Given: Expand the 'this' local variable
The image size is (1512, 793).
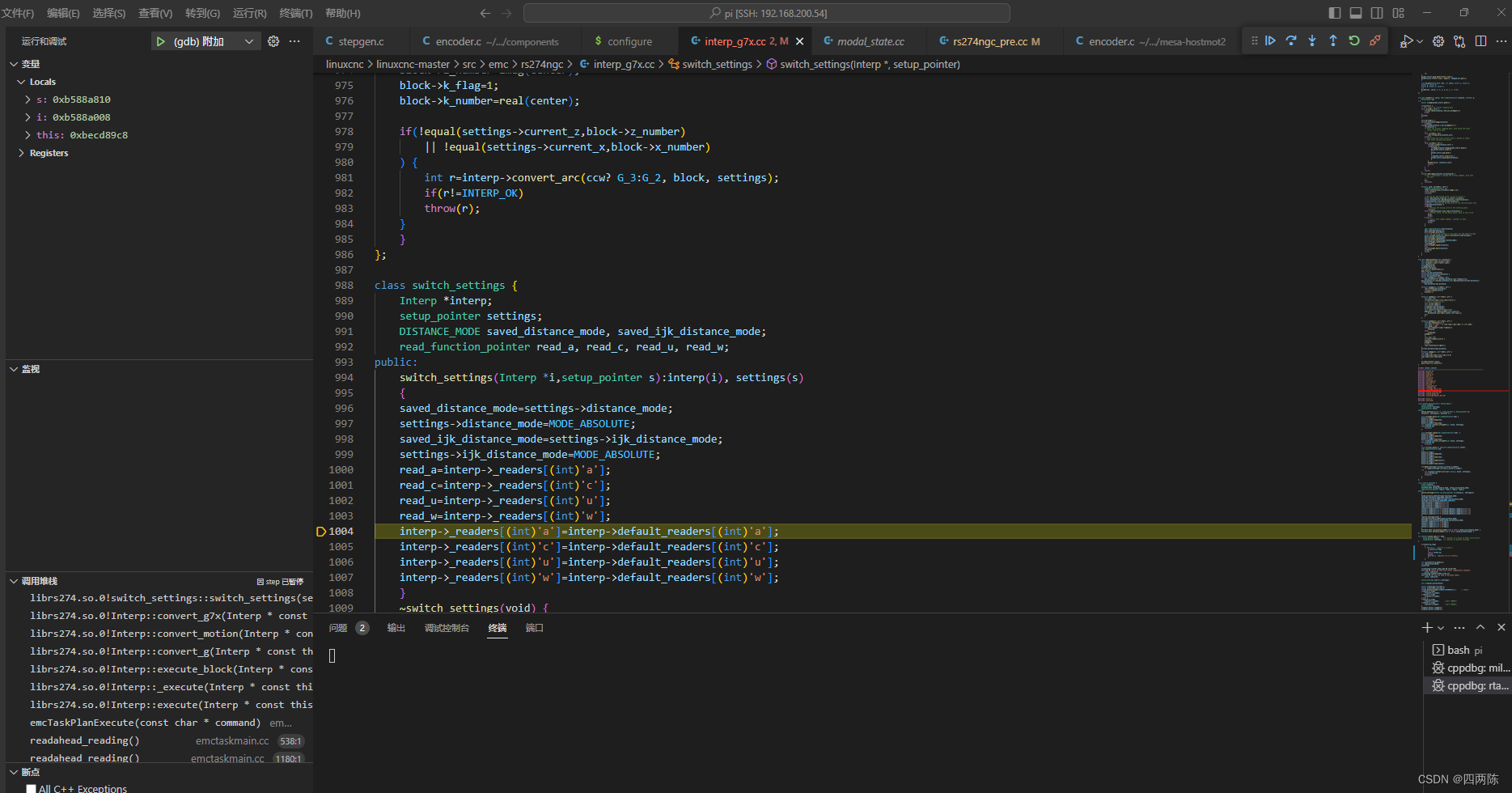Looking at the screenshot, I should (28, 135).
